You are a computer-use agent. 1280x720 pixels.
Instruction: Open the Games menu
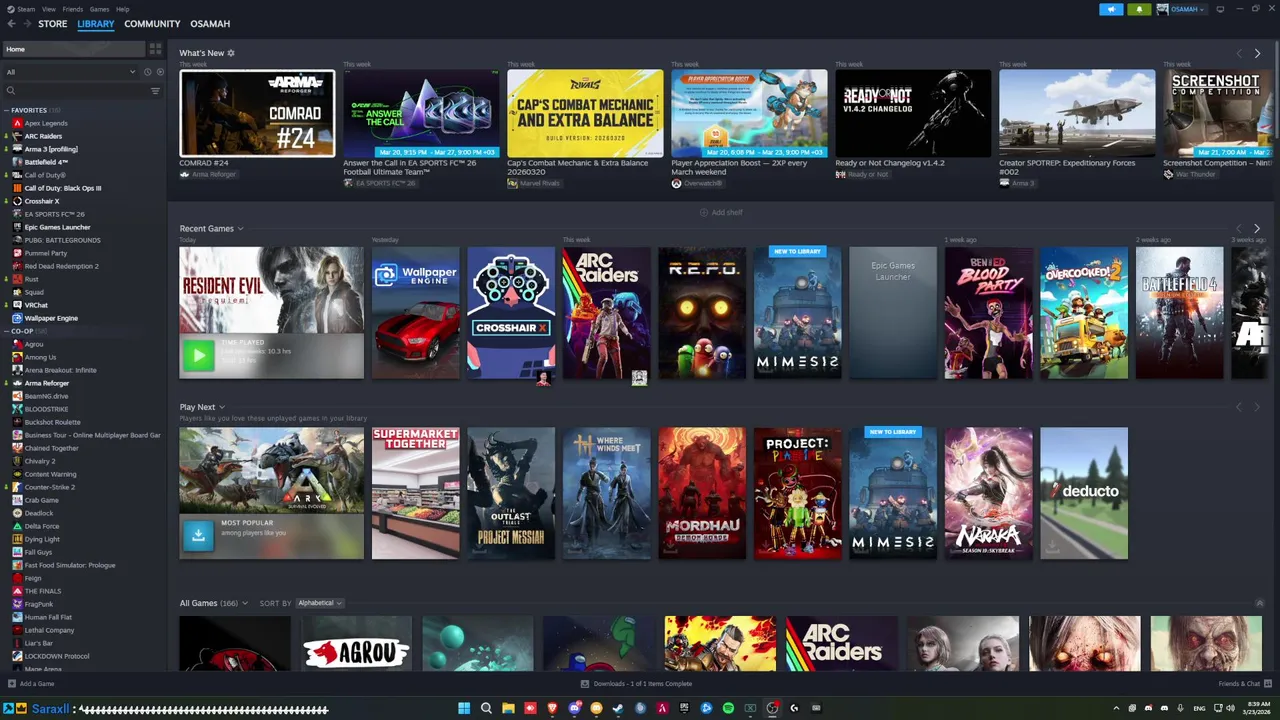point(99,9)
